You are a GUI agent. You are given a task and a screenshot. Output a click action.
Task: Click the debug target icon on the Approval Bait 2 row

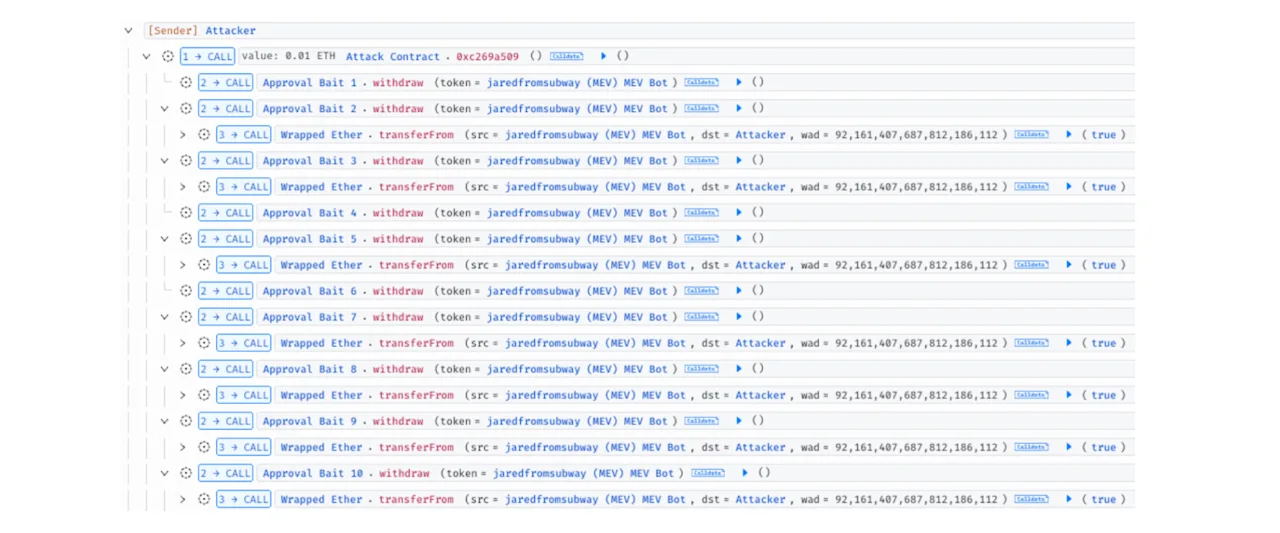coord(186,109)
